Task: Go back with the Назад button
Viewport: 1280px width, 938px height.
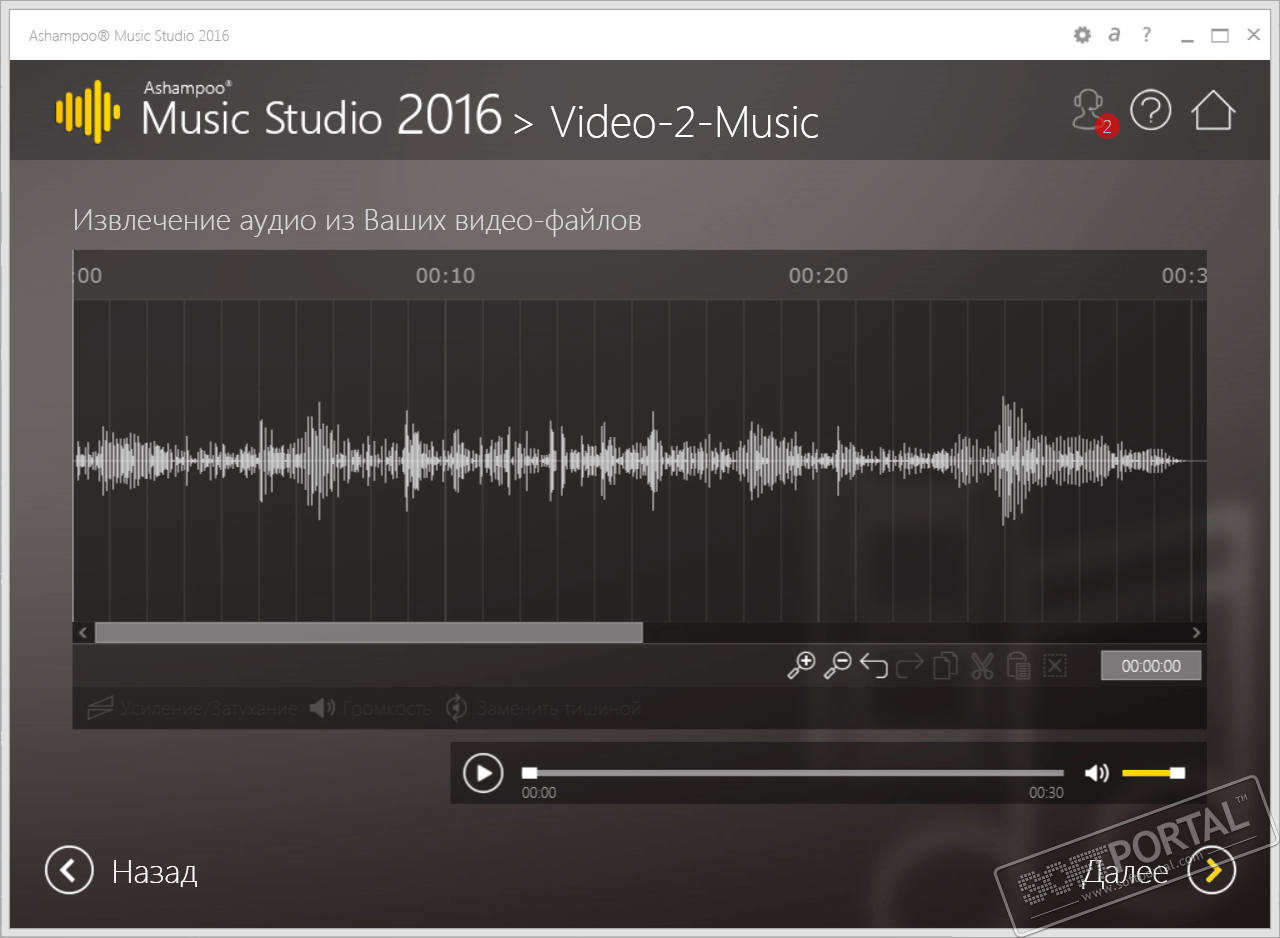Action: 121,871
